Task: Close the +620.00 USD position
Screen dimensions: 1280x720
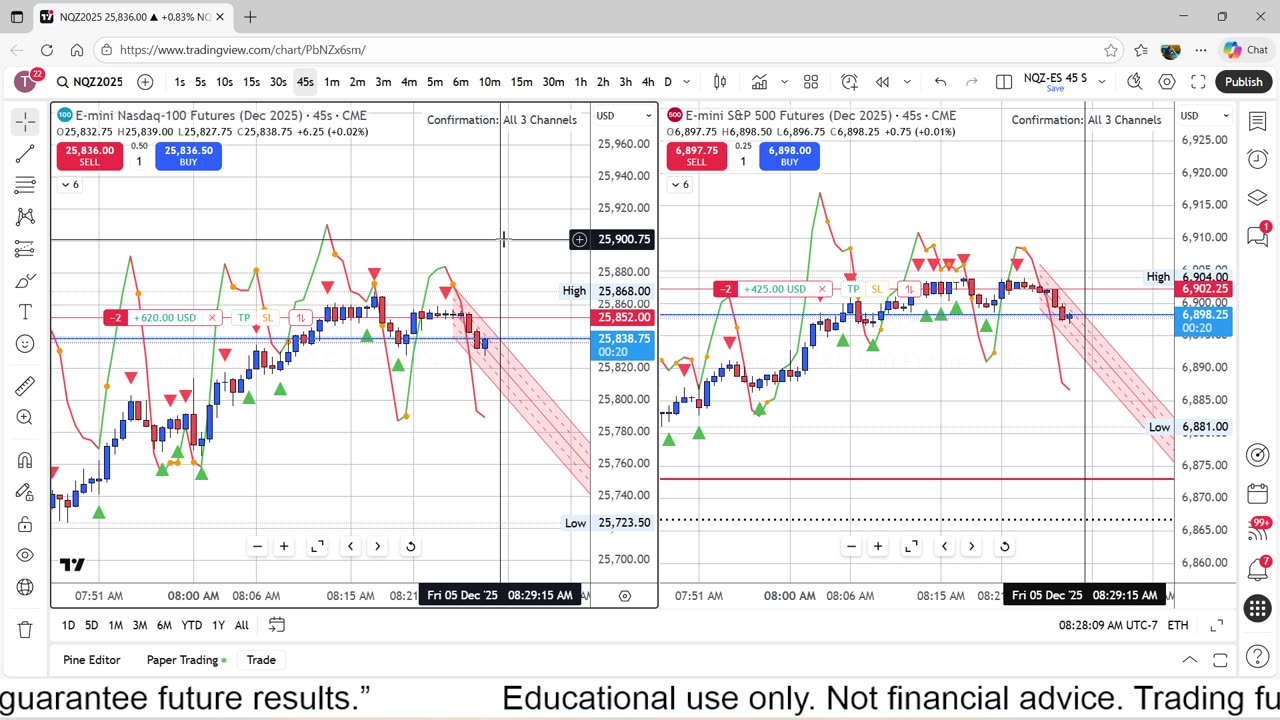Action: click(212, 318)
